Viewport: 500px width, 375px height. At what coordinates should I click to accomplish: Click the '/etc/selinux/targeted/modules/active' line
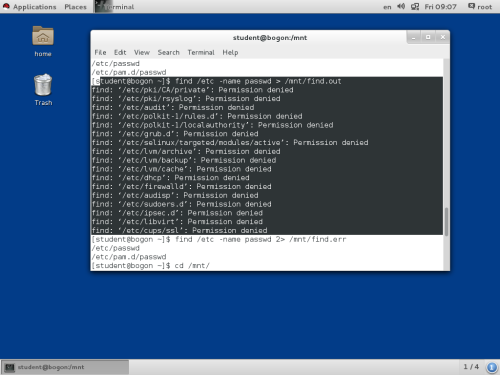(x=230, y=143)
